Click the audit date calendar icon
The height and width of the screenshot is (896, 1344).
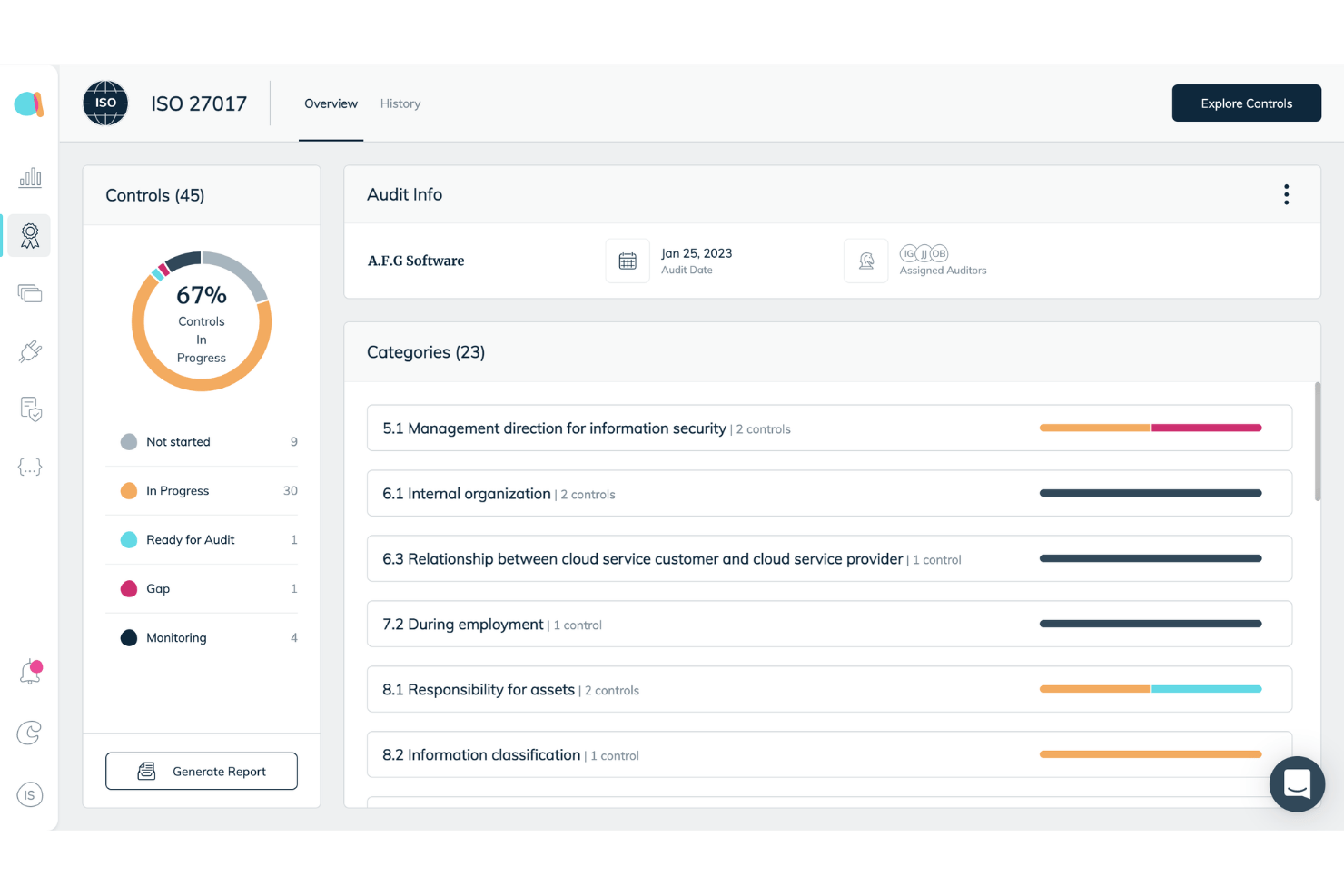[628, 261]
